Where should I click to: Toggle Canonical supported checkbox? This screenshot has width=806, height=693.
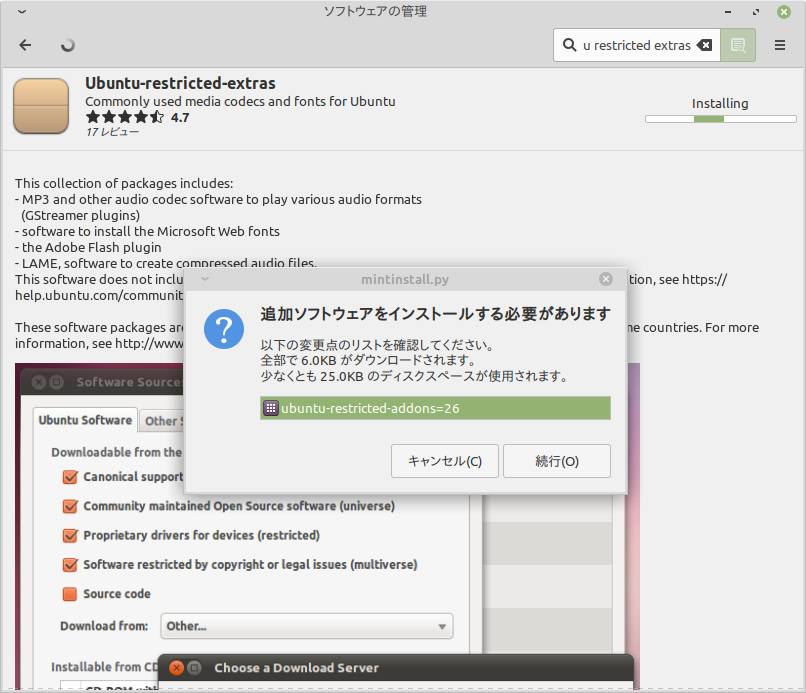click(x=70, y=477)
